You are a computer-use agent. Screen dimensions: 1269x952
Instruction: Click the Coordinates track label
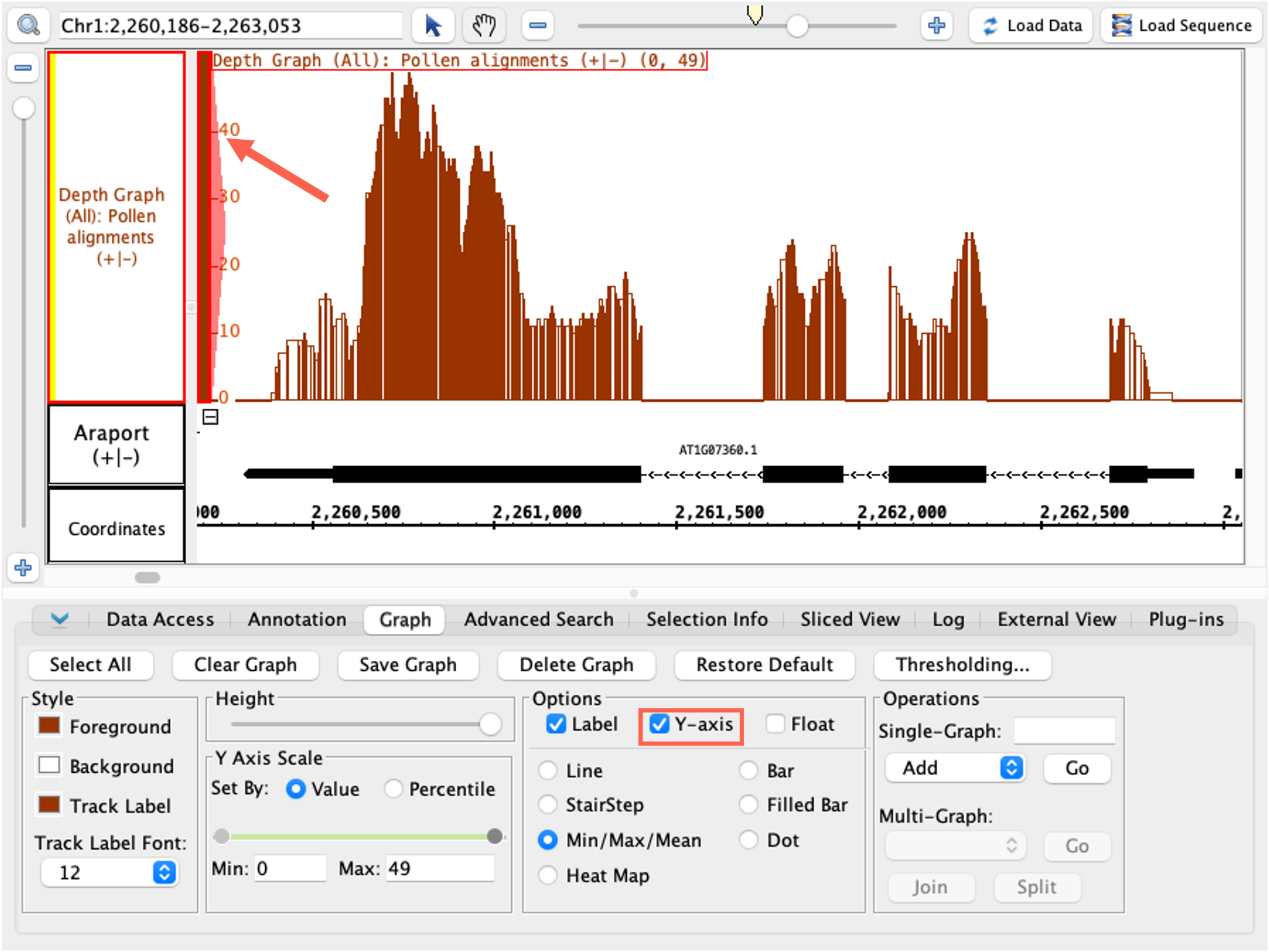(x=117, y=525)
